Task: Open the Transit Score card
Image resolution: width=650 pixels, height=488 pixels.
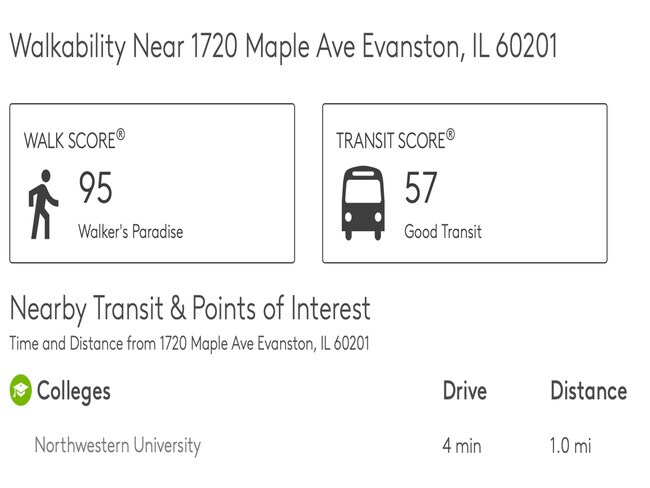Action: 465,183
